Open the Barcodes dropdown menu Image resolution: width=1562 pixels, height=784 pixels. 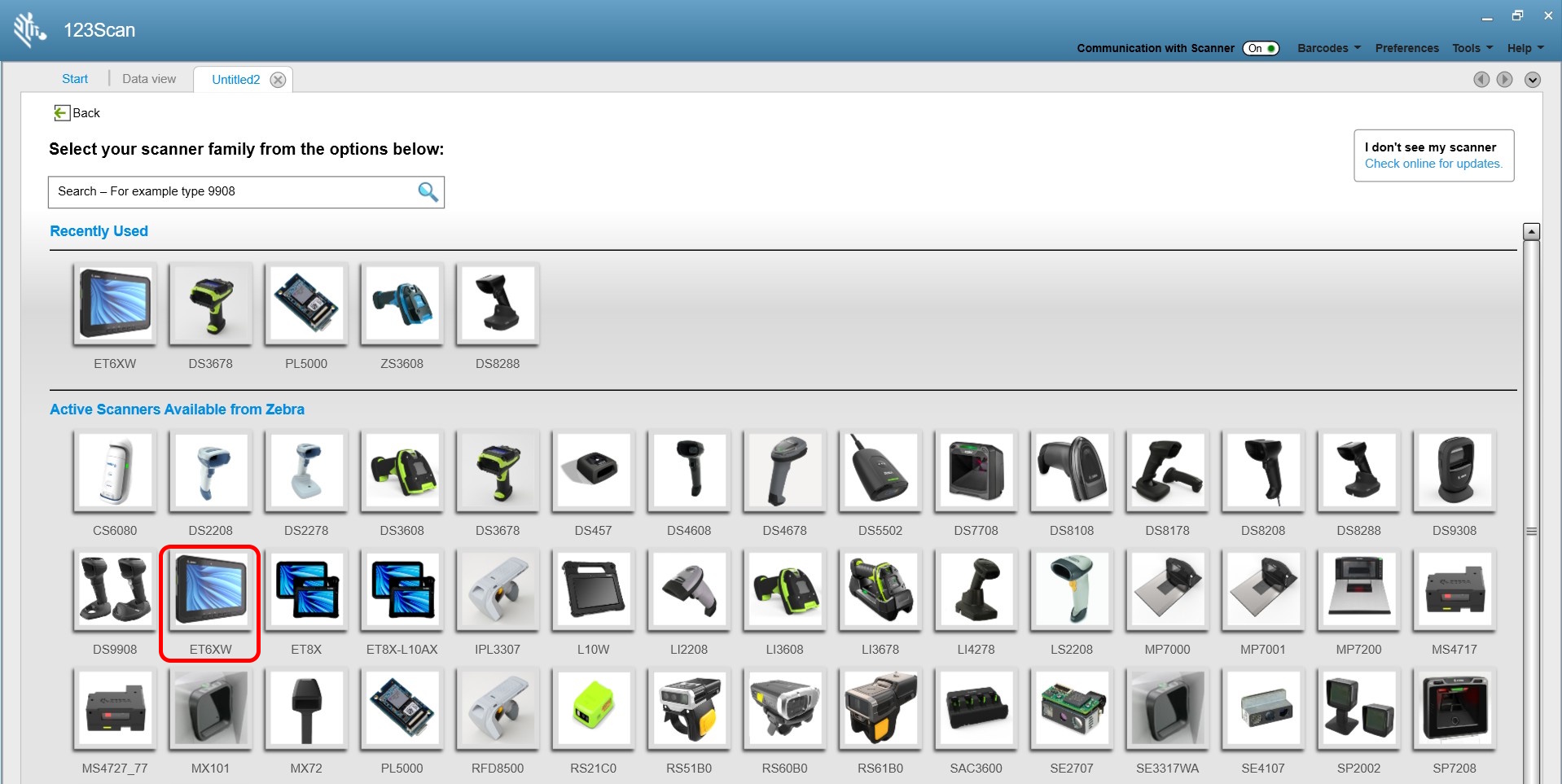tap(1329, 48)
